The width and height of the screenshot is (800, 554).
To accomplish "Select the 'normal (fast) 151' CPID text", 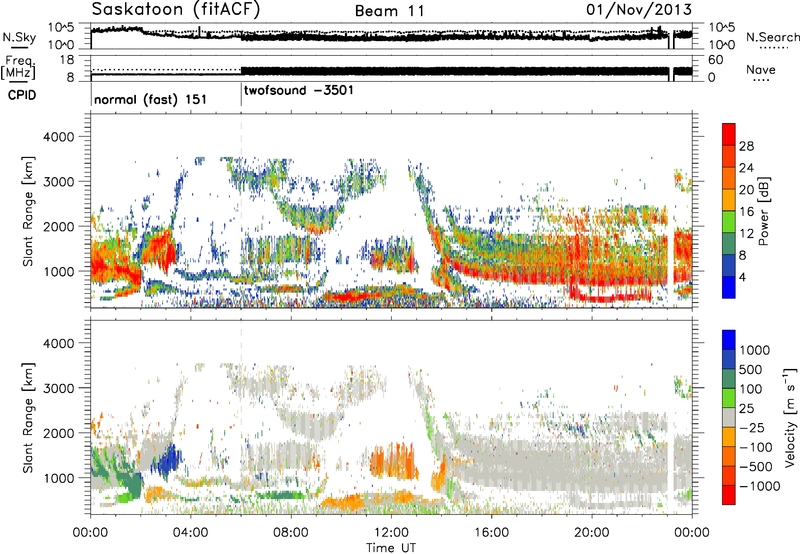I will pos(151,99).
